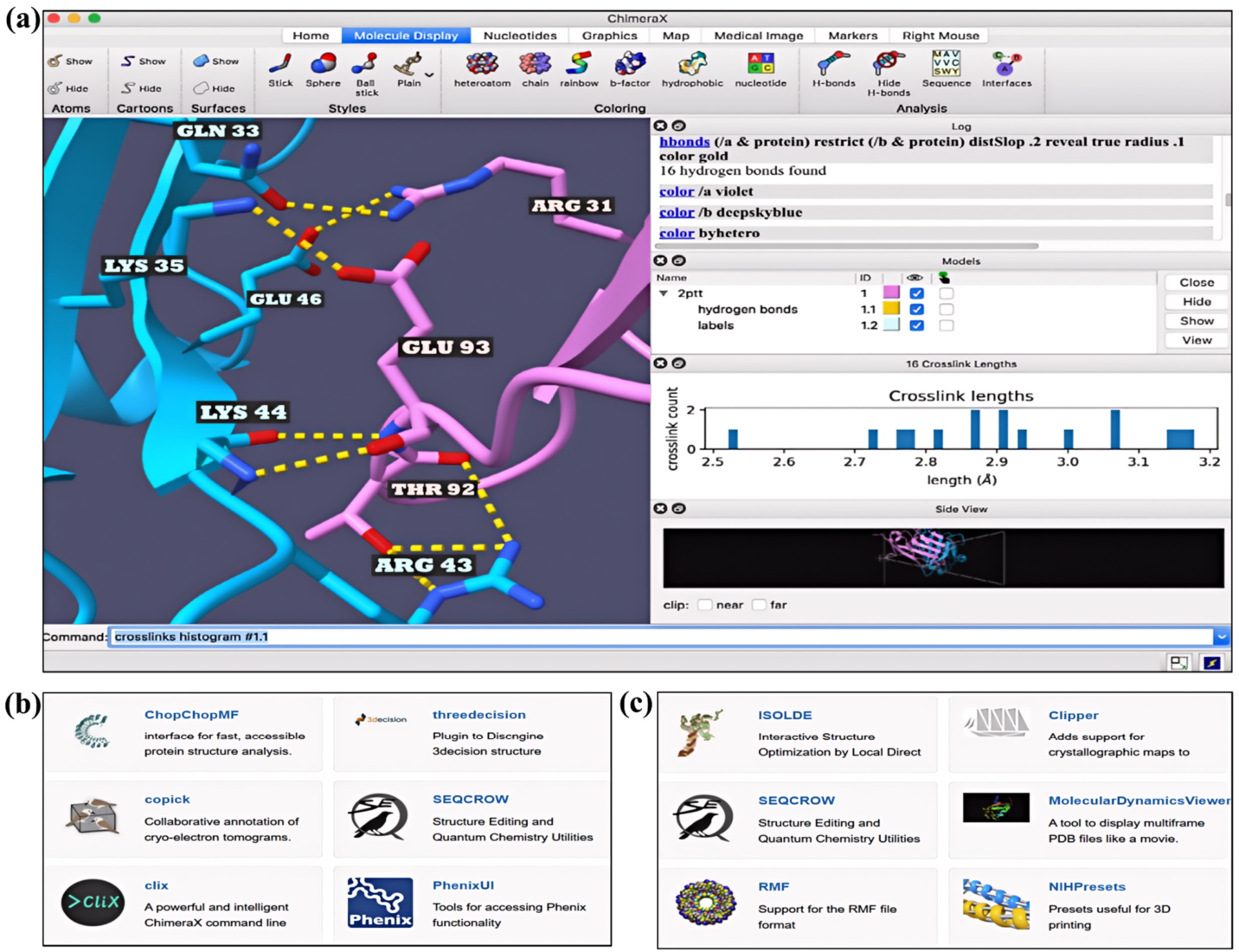This screenshot has width=1239, height=952.
Task: Click into the Command input field
Action: (x=661, y=637)
